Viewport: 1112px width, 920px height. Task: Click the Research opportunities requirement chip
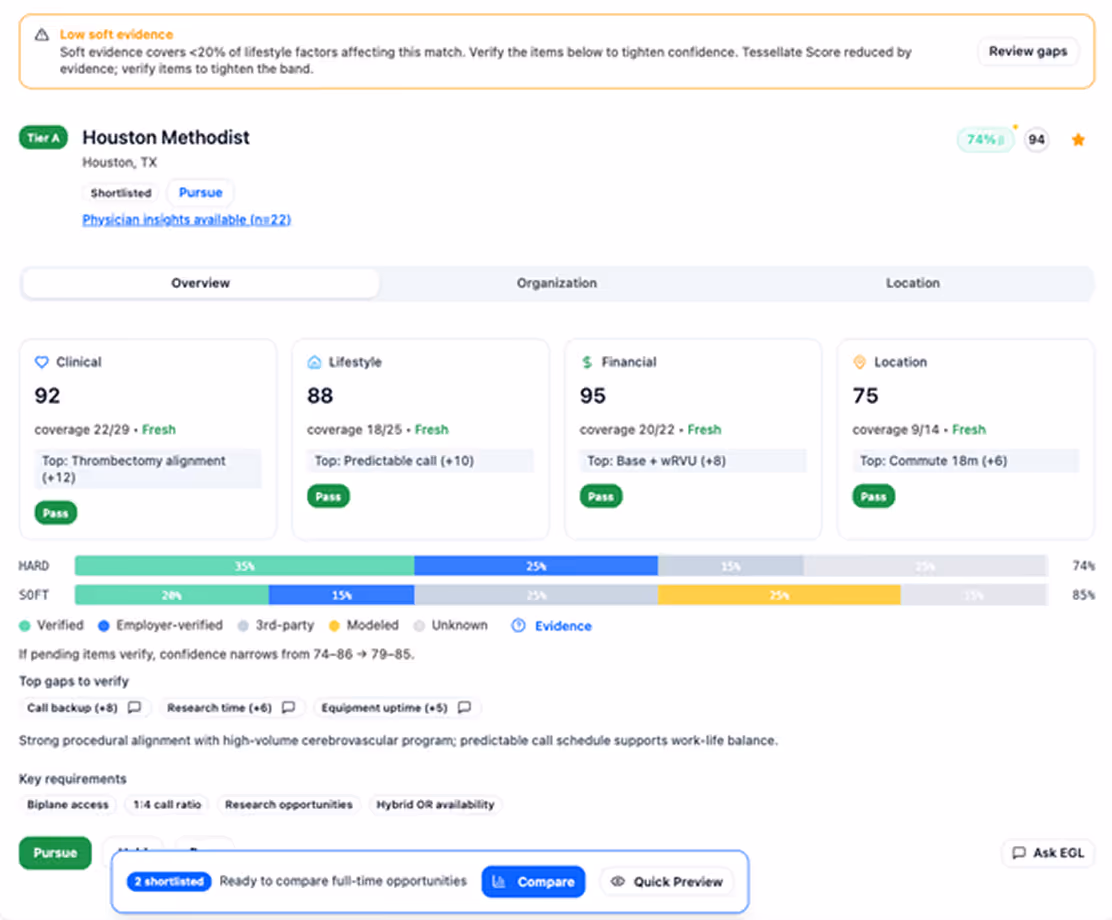289,804
